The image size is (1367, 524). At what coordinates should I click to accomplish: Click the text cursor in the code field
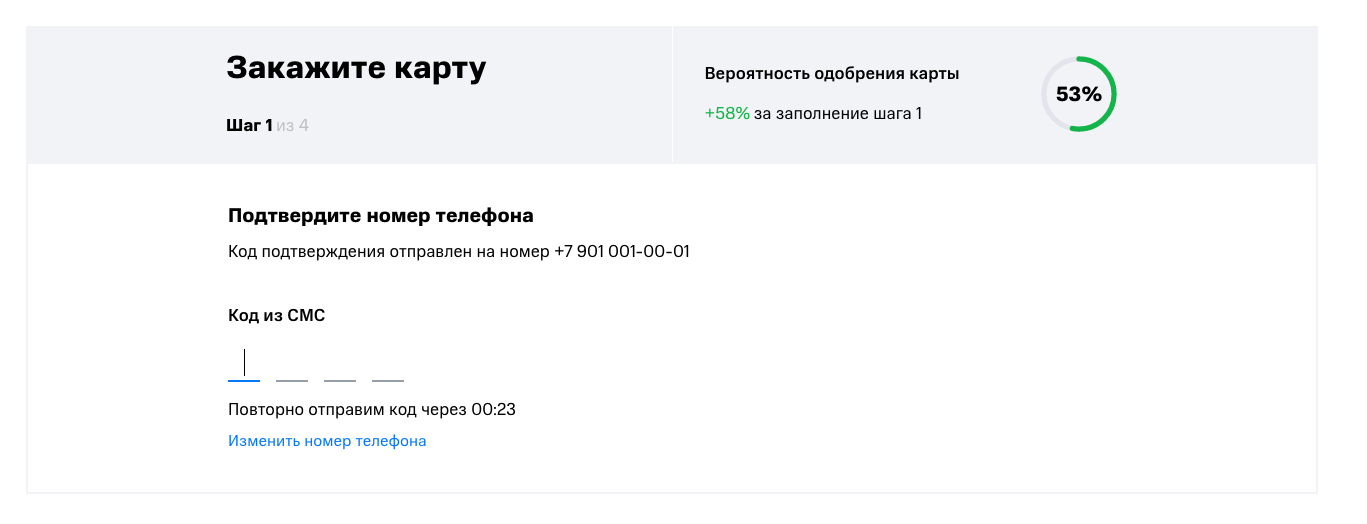click(x=244, y=362)
